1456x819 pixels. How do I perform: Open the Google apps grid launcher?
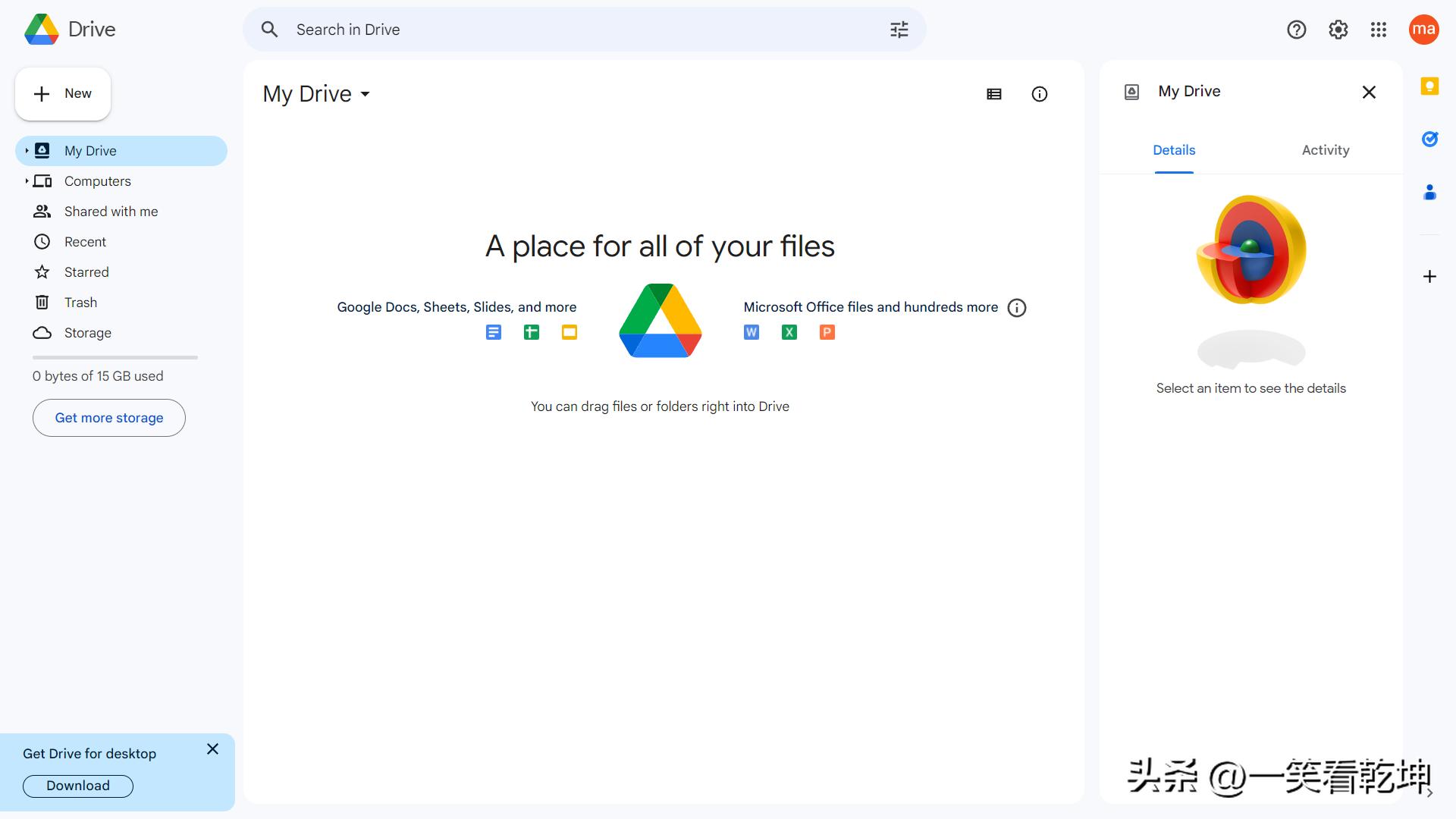pyautogui.click(x=1379, y=30)
